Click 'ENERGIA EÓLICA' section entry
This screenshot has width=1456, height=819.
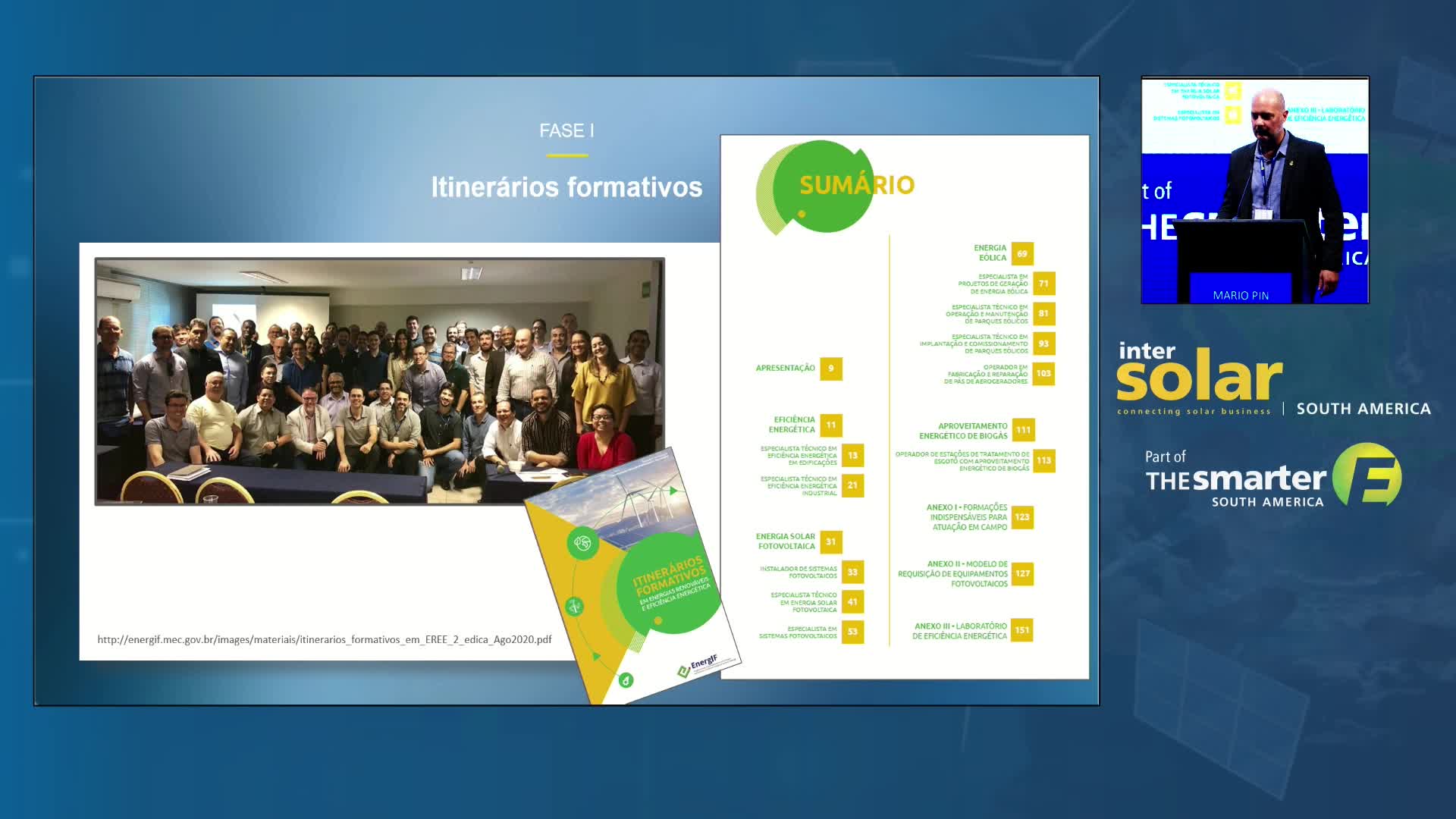coord(990,253)
